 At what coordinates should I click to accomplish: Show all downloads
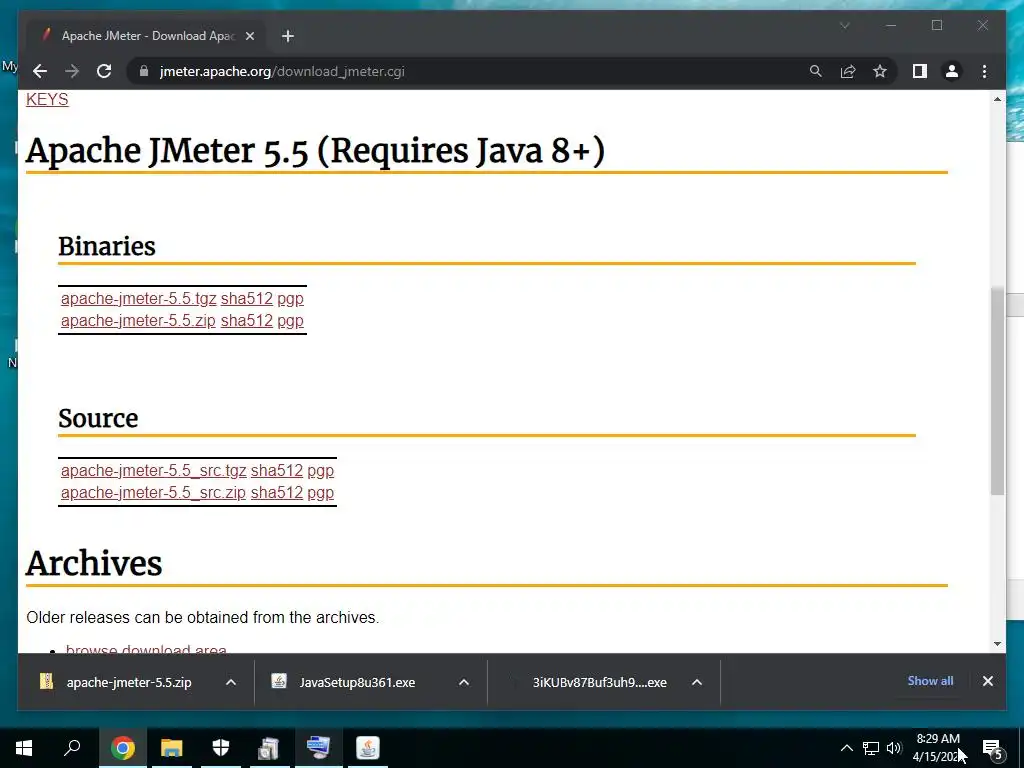(930, 681)
